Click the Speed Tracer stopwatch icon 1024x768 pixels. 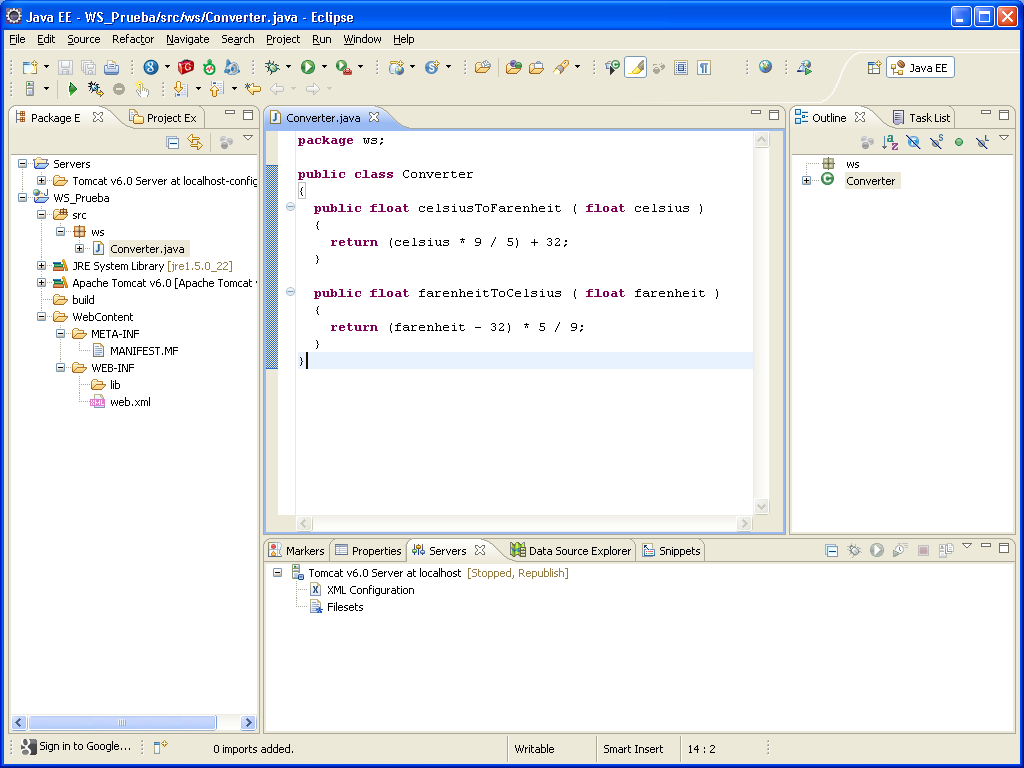tap(209, 67)
